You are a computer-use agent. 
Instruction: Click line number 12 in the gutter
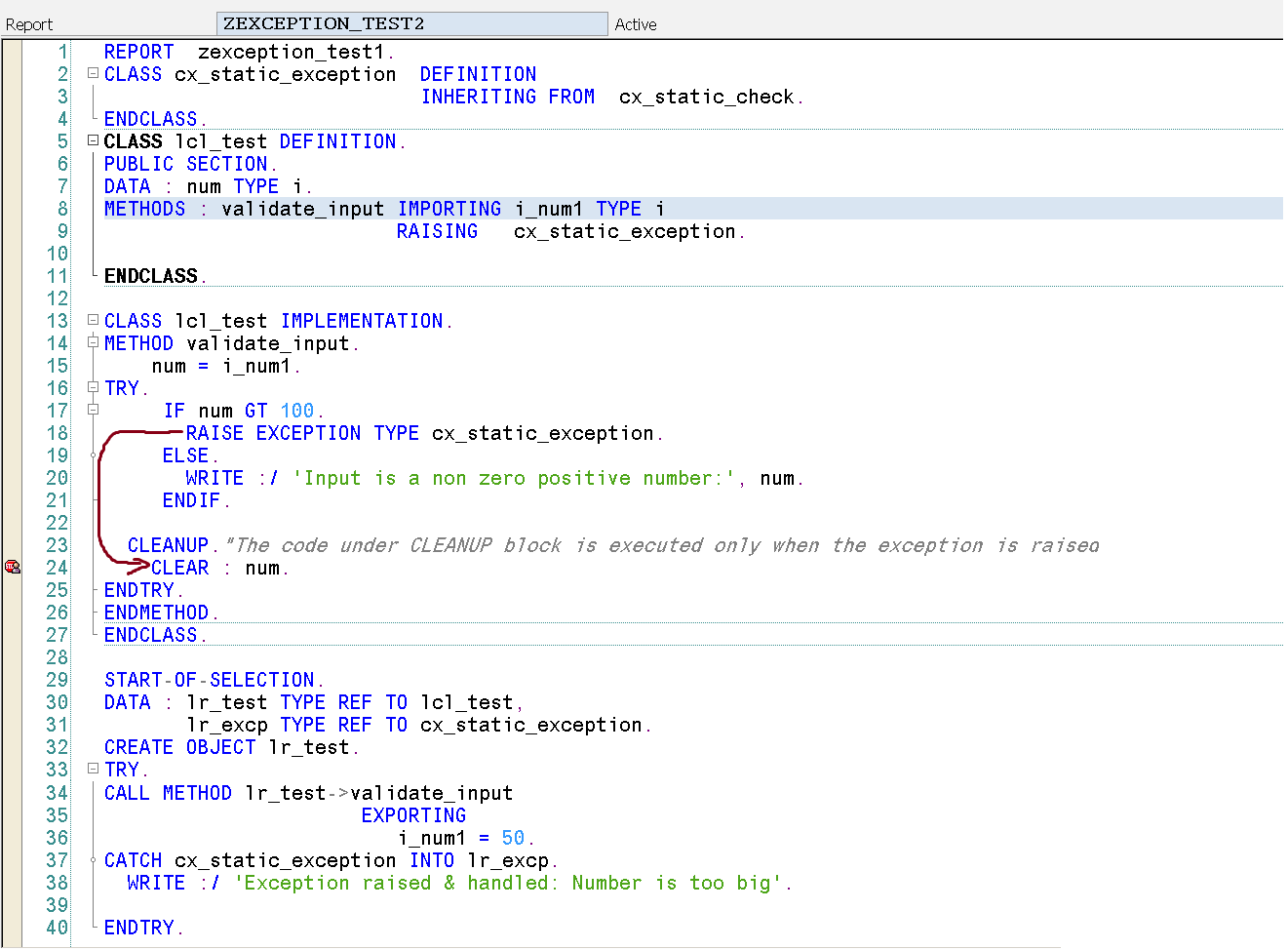(58, 298)
